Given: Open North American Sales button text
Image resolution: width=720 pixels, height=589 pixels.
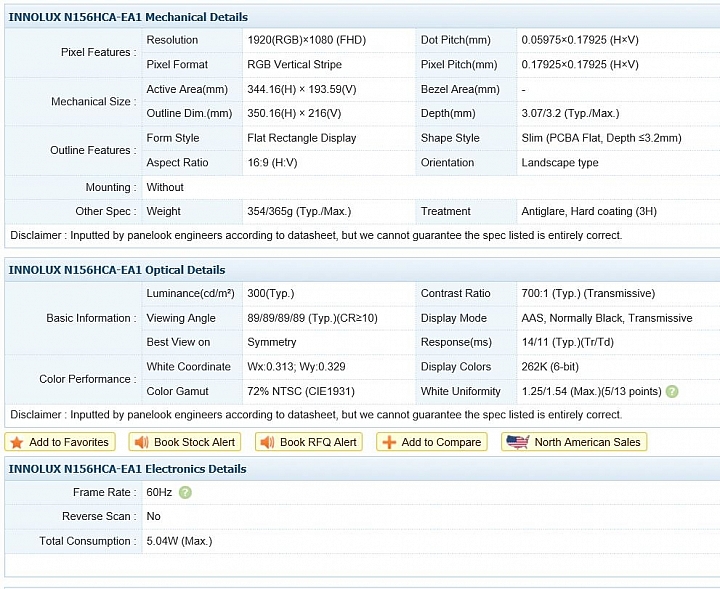Looking at the screenshot, I should coord(587,442).
